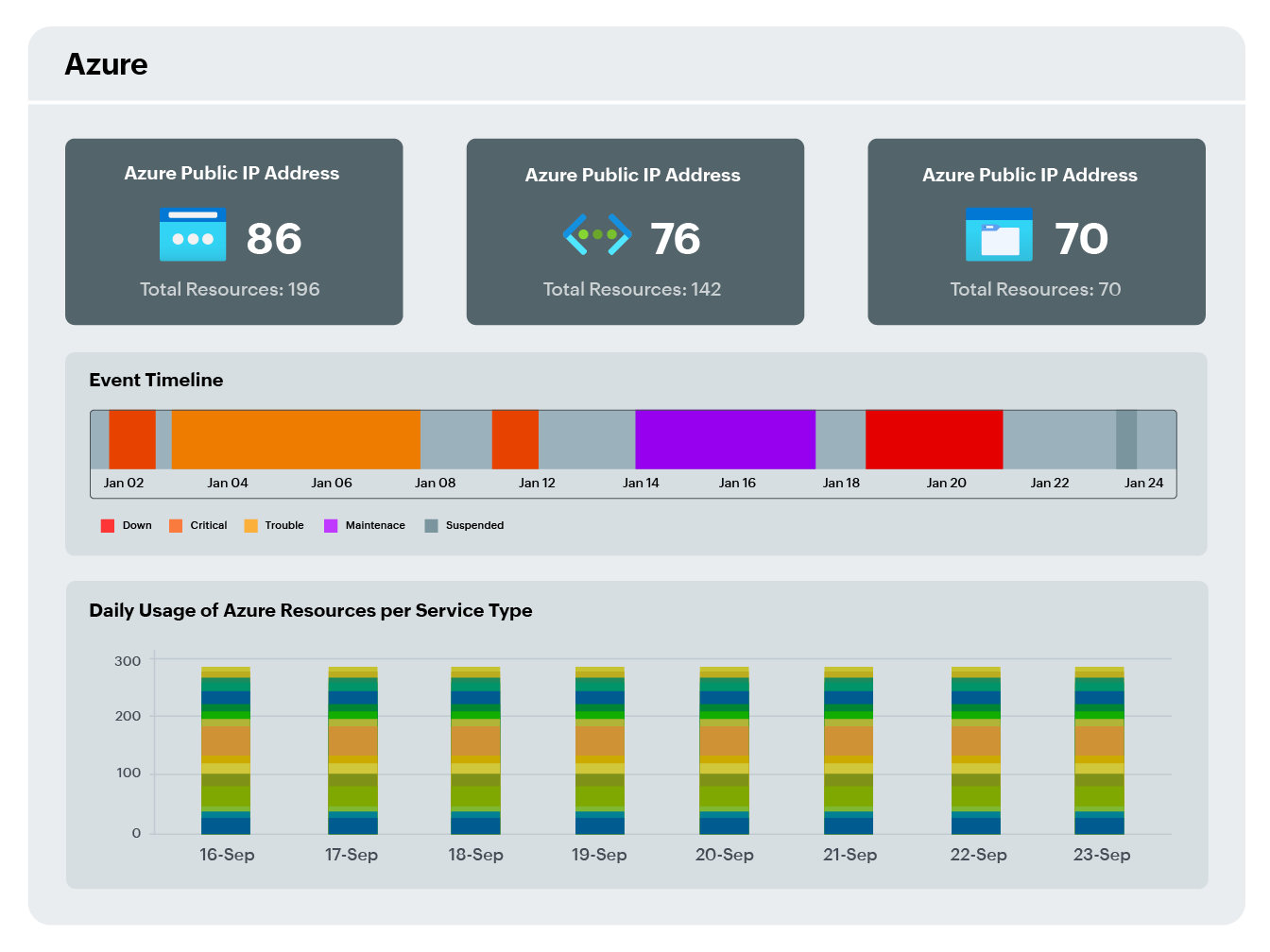This screenshot has width=1270, height=952.
Task: Click the 20-Sep stacked bar
Action: coord(725,751)
